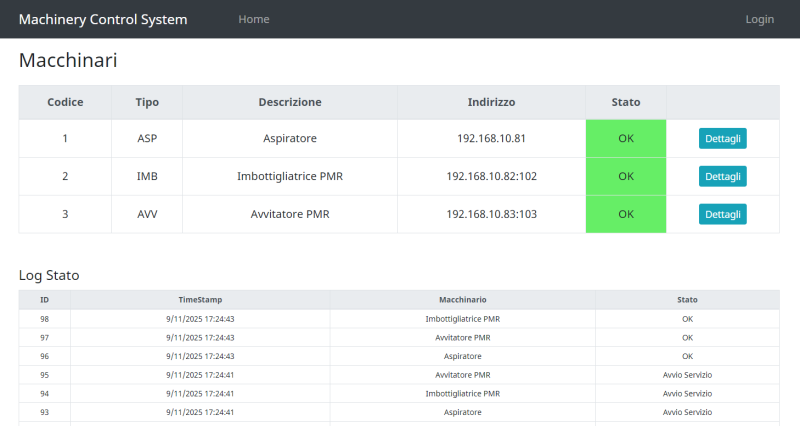Screen dimensions: 800x426
Task: Open the Login page link
Action: (x=759, y=19)
